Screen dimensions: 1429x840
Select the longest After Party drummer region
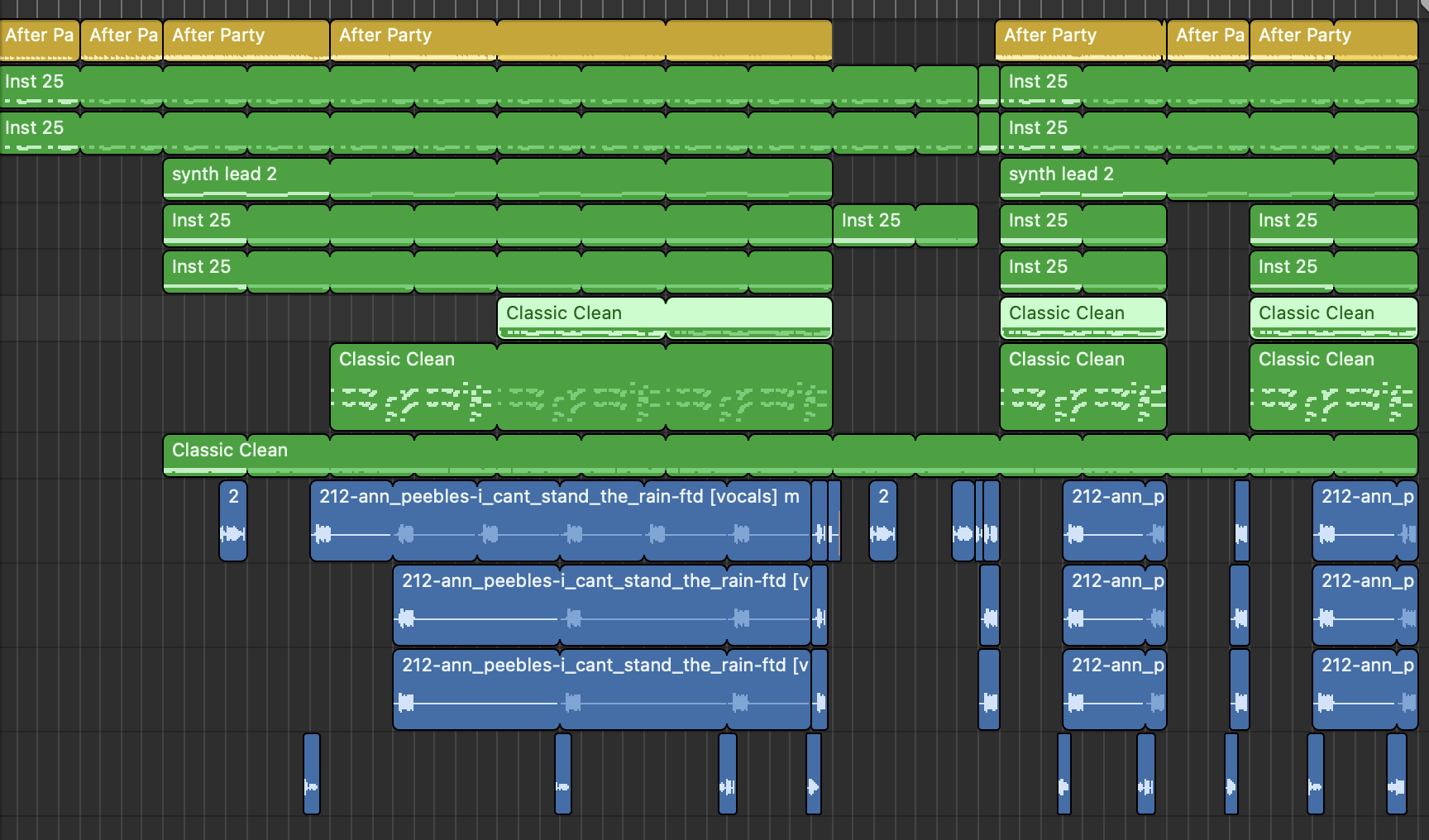581,41
